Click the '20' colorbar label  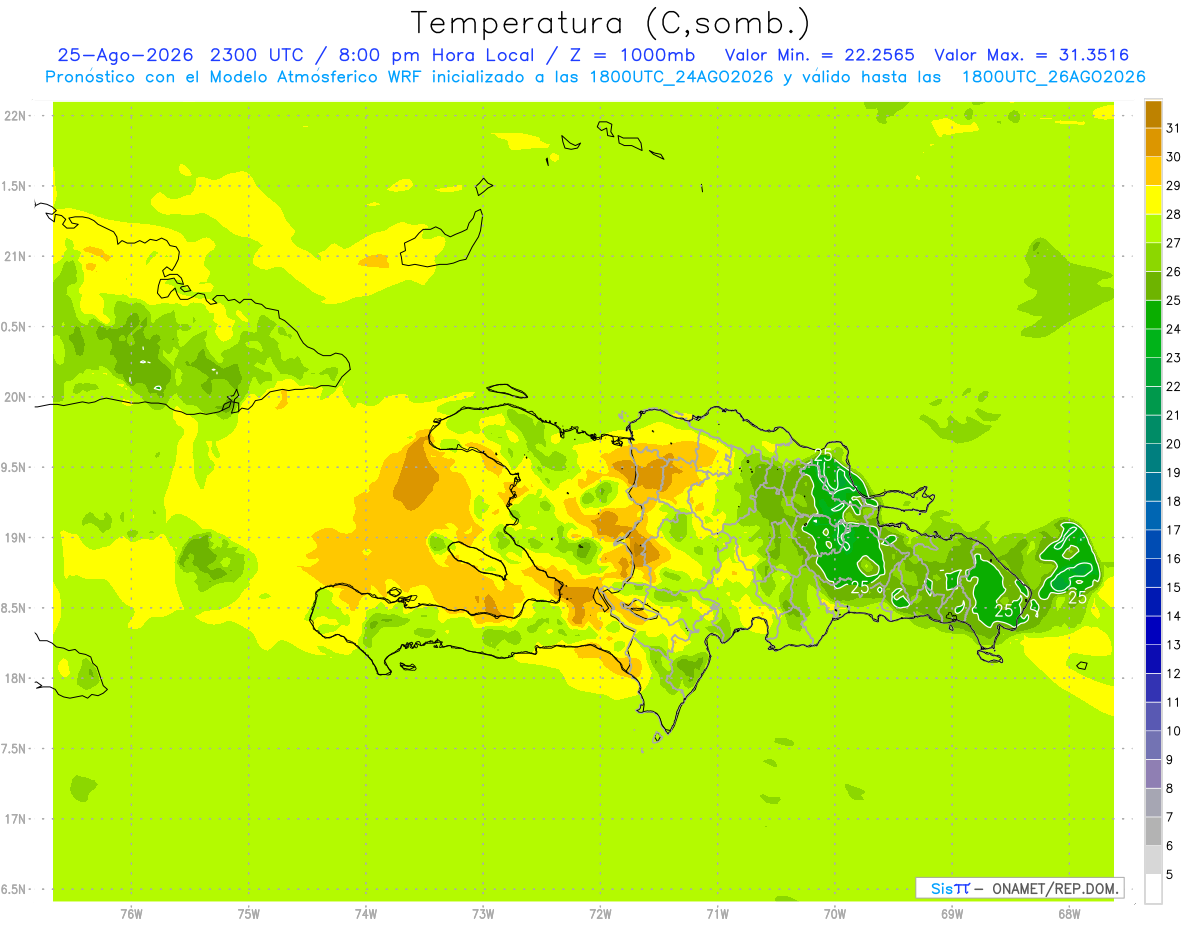point(1174,444)
